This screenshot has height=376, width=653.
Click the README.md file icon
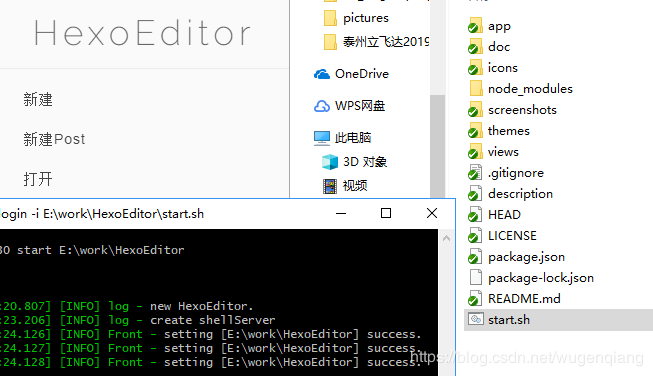(475, 299)
